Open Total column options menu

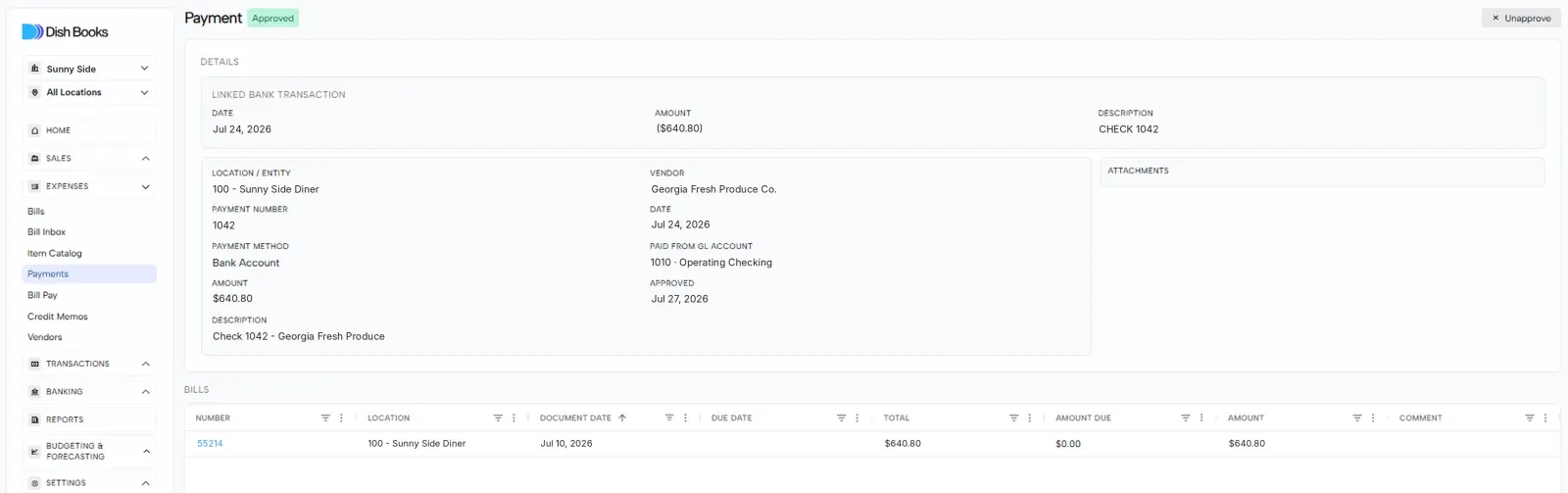click(1029, 419)
